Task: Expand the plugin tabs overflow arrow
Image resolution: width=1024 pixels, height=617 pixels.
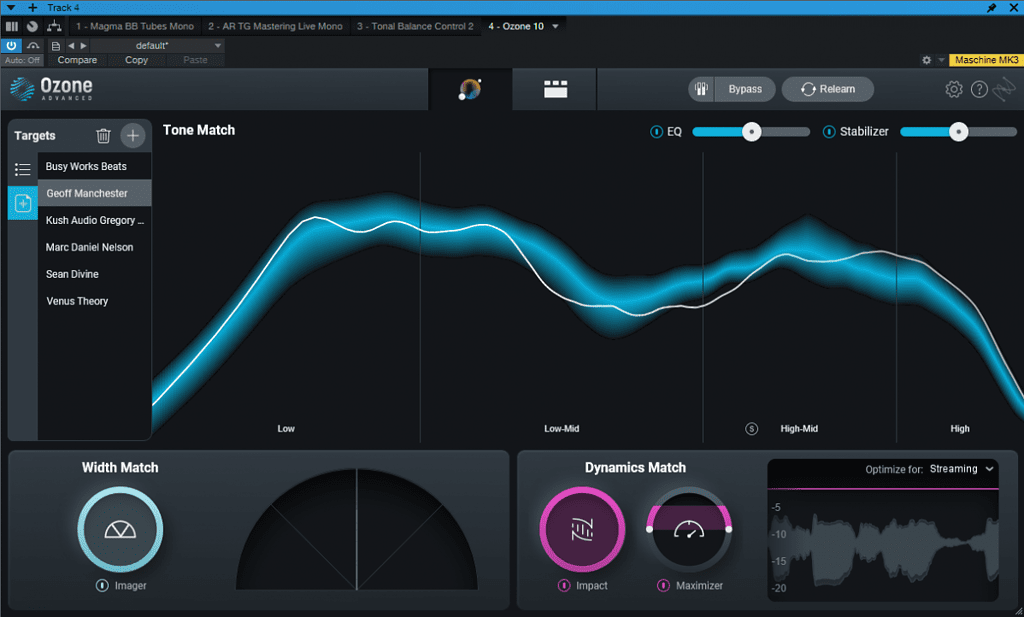Action: 555,26
